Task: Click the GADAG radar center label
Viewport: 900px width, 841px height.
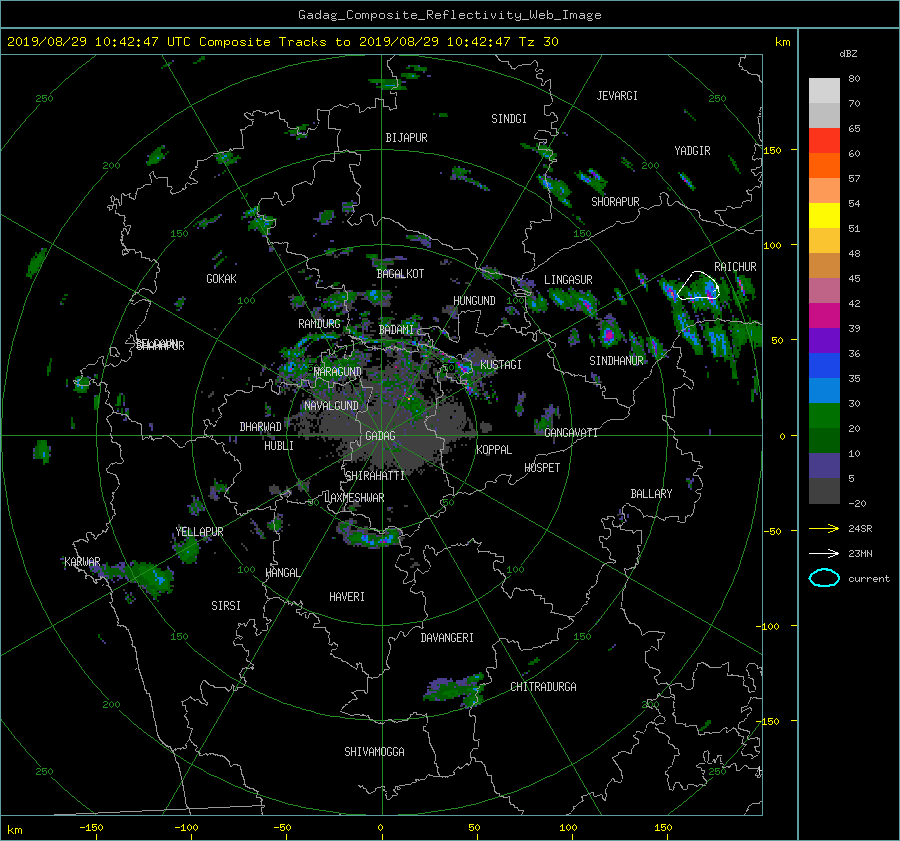Action: [x=380, y=436]
